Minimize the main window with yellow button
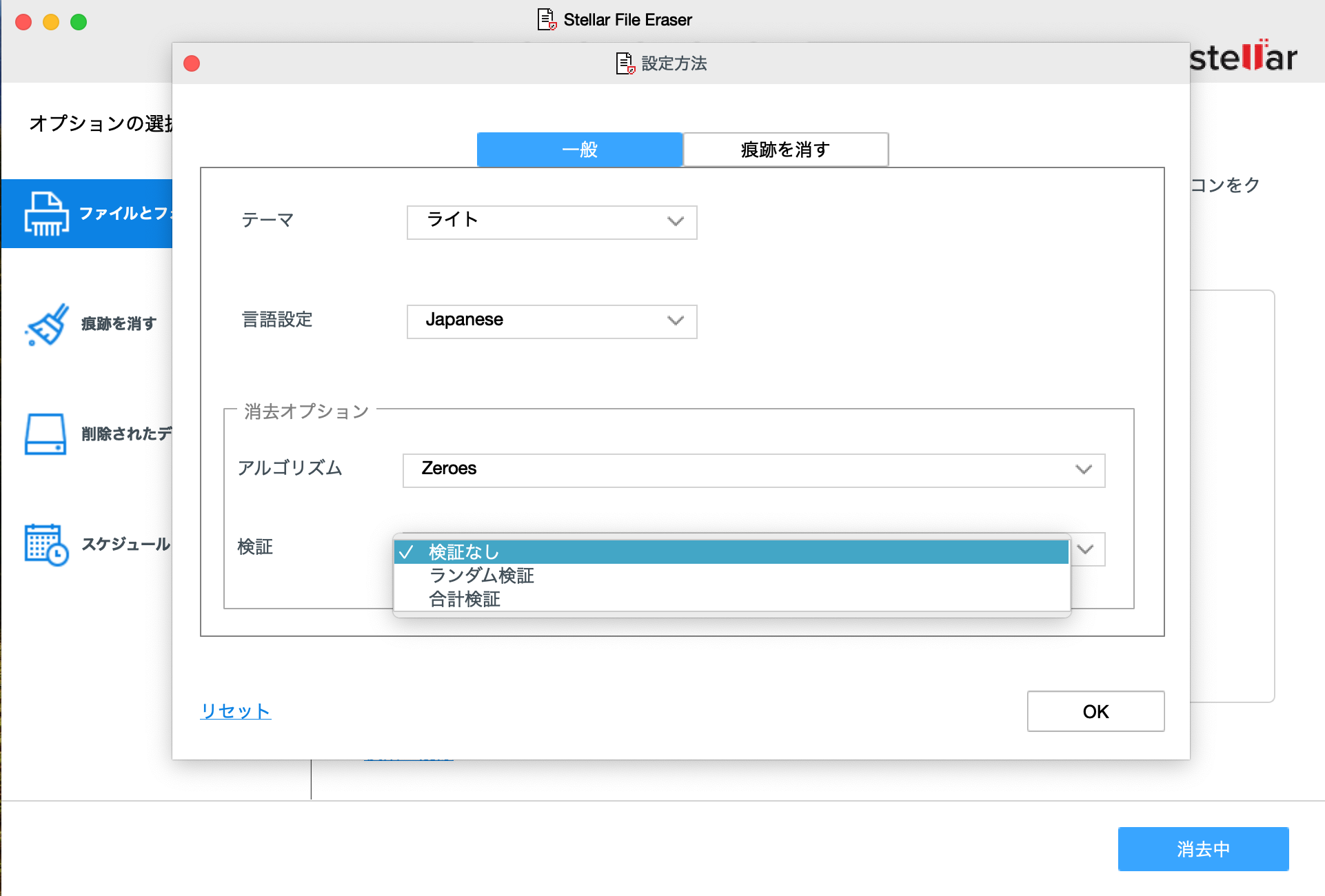1325x896 pixels. click(x=51, y=22)
